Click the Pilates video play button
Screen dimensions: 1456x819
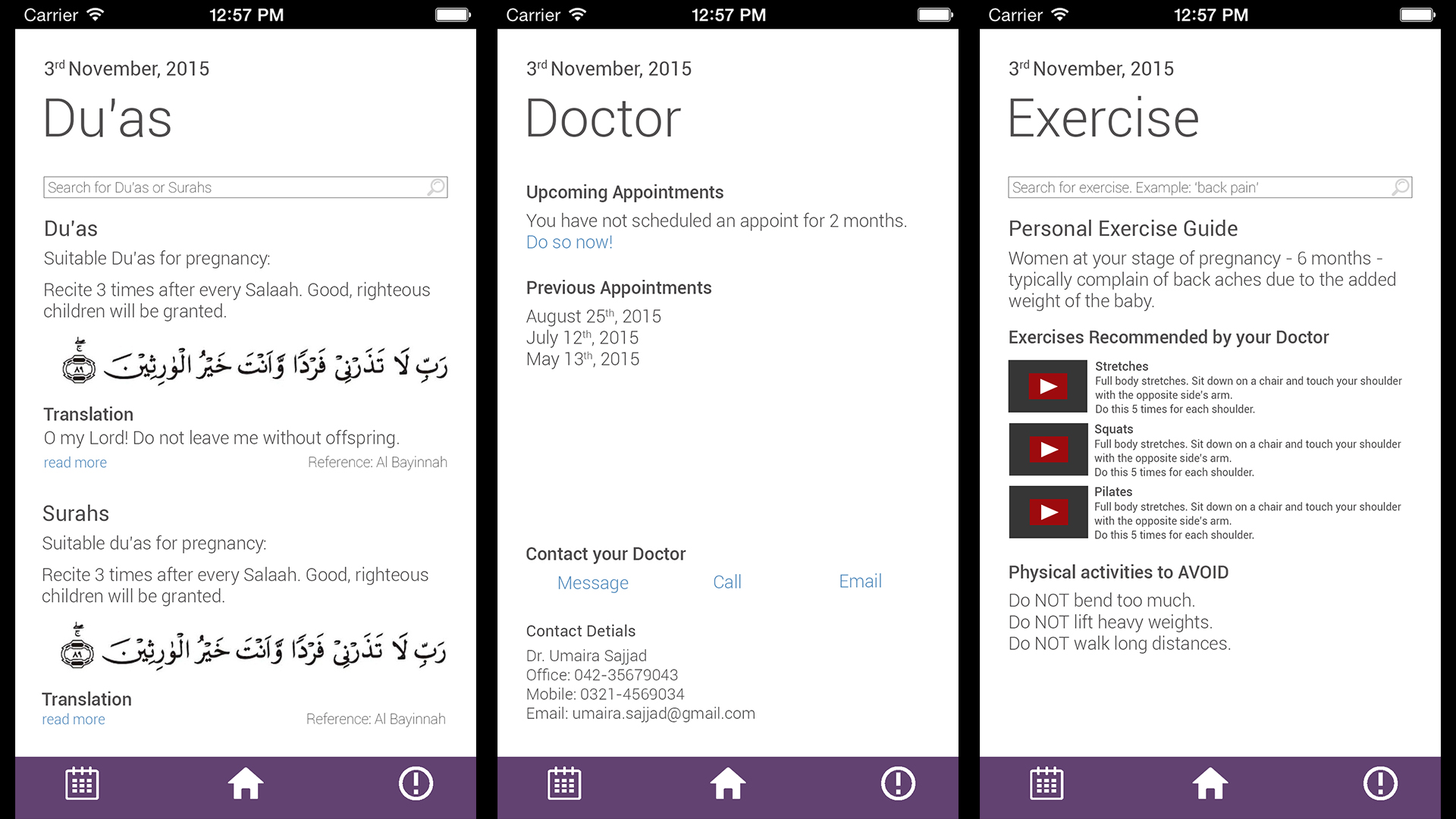(1048, 511)
